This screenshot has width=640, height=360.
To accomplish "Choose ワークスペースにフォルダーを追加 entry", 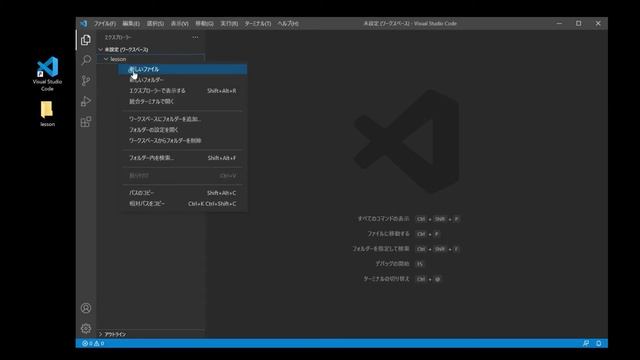I will (183, 119).
